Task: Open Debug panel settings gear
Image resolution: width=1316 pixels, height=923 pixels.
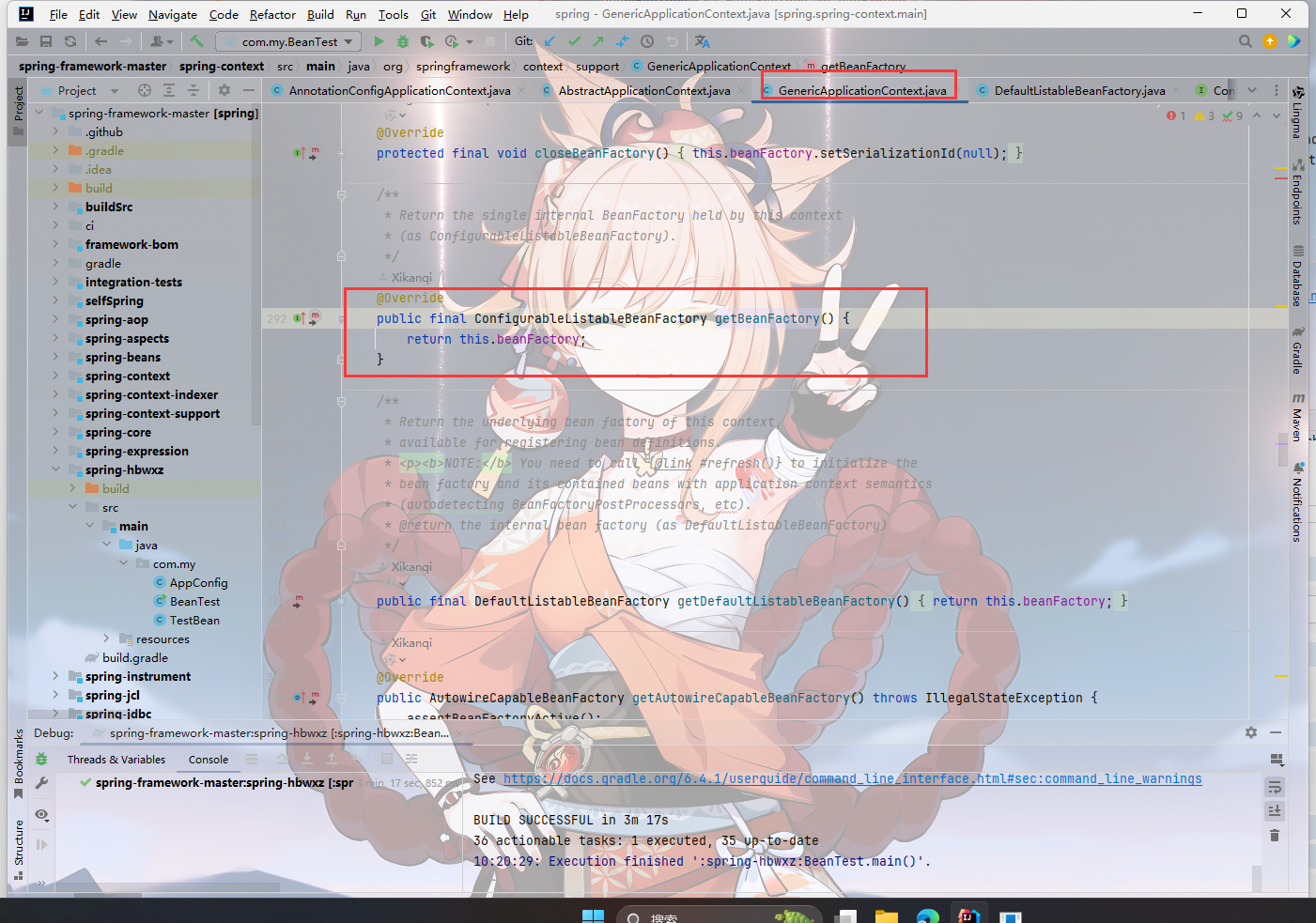Action: click(x=1251, y=732)
